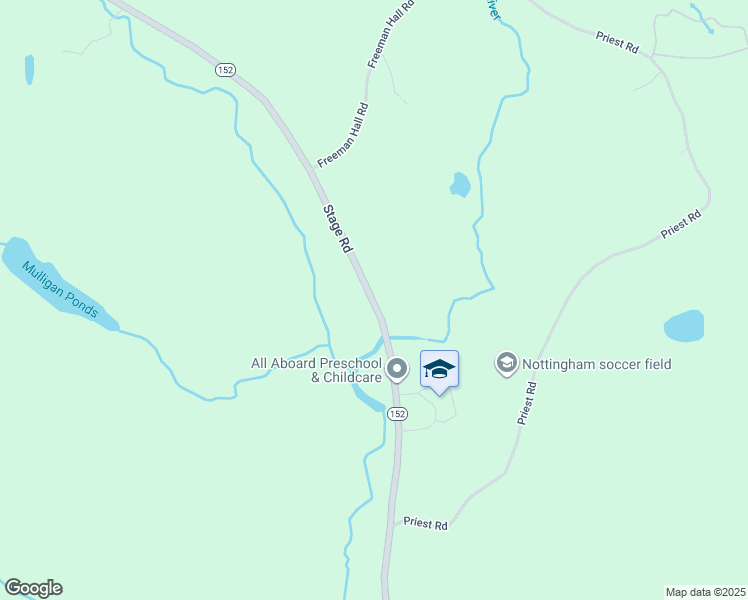Click the Nottingham soccer field text label
Screen dimensions: 748x600
coord(596,364)
